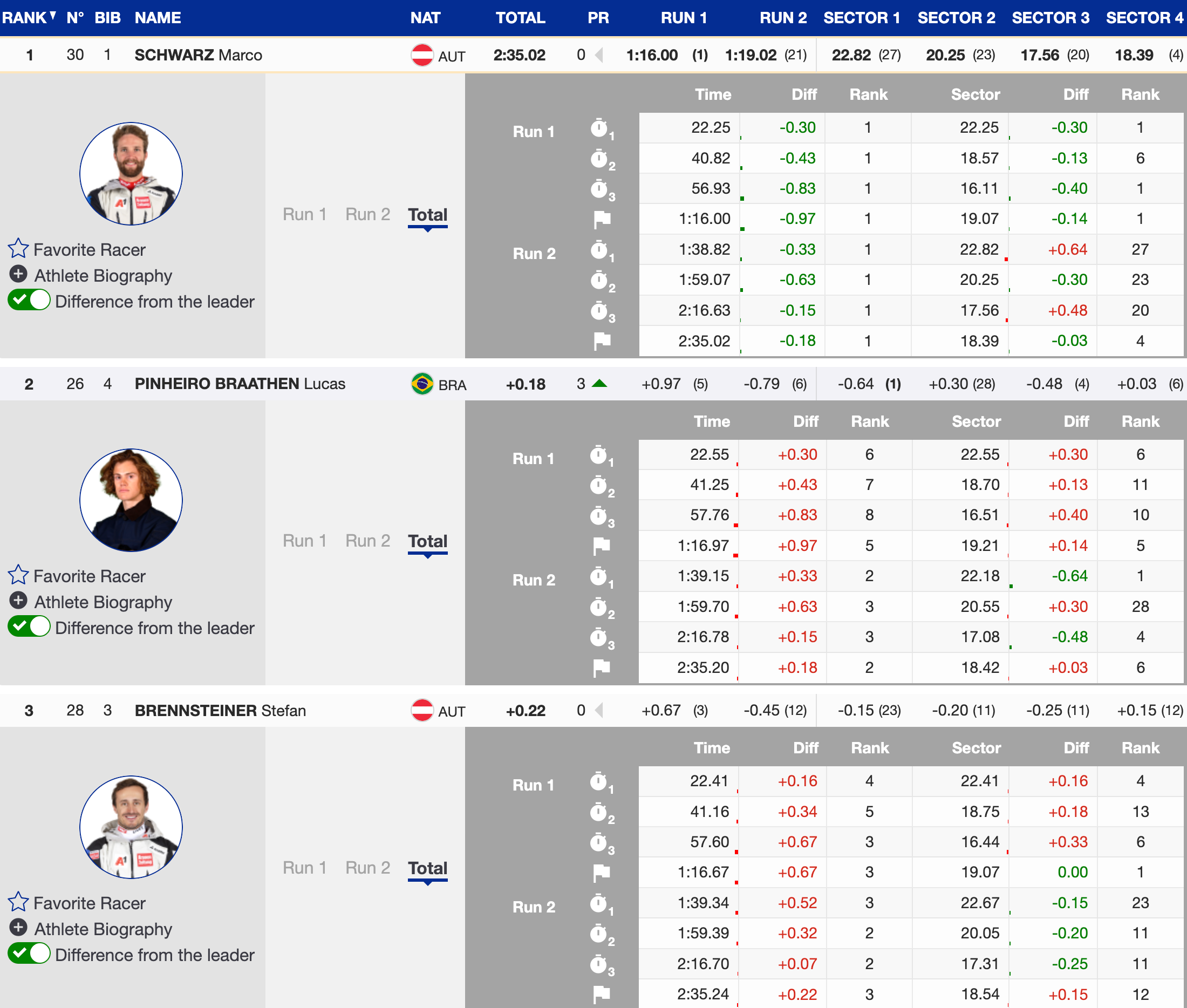Screen dimensions: 1187x1008
Task: Click Schwarz's Run 2 first-split stopwatch icon
Action: (x=600, y=250)
